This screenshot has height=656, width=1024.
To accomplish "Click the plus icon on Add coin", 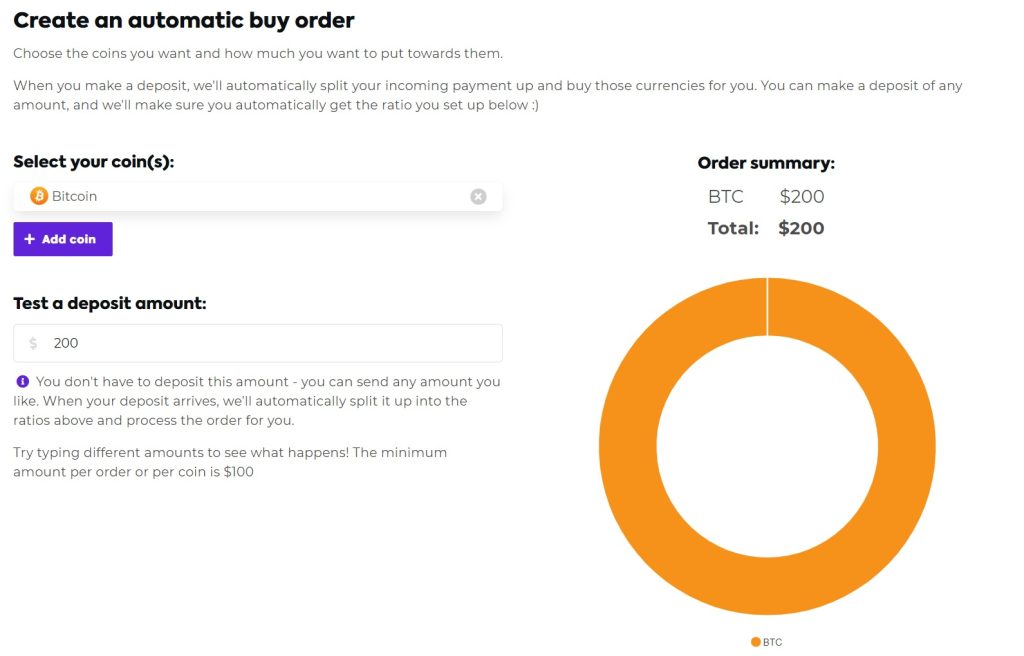I will tap(30, 239).
